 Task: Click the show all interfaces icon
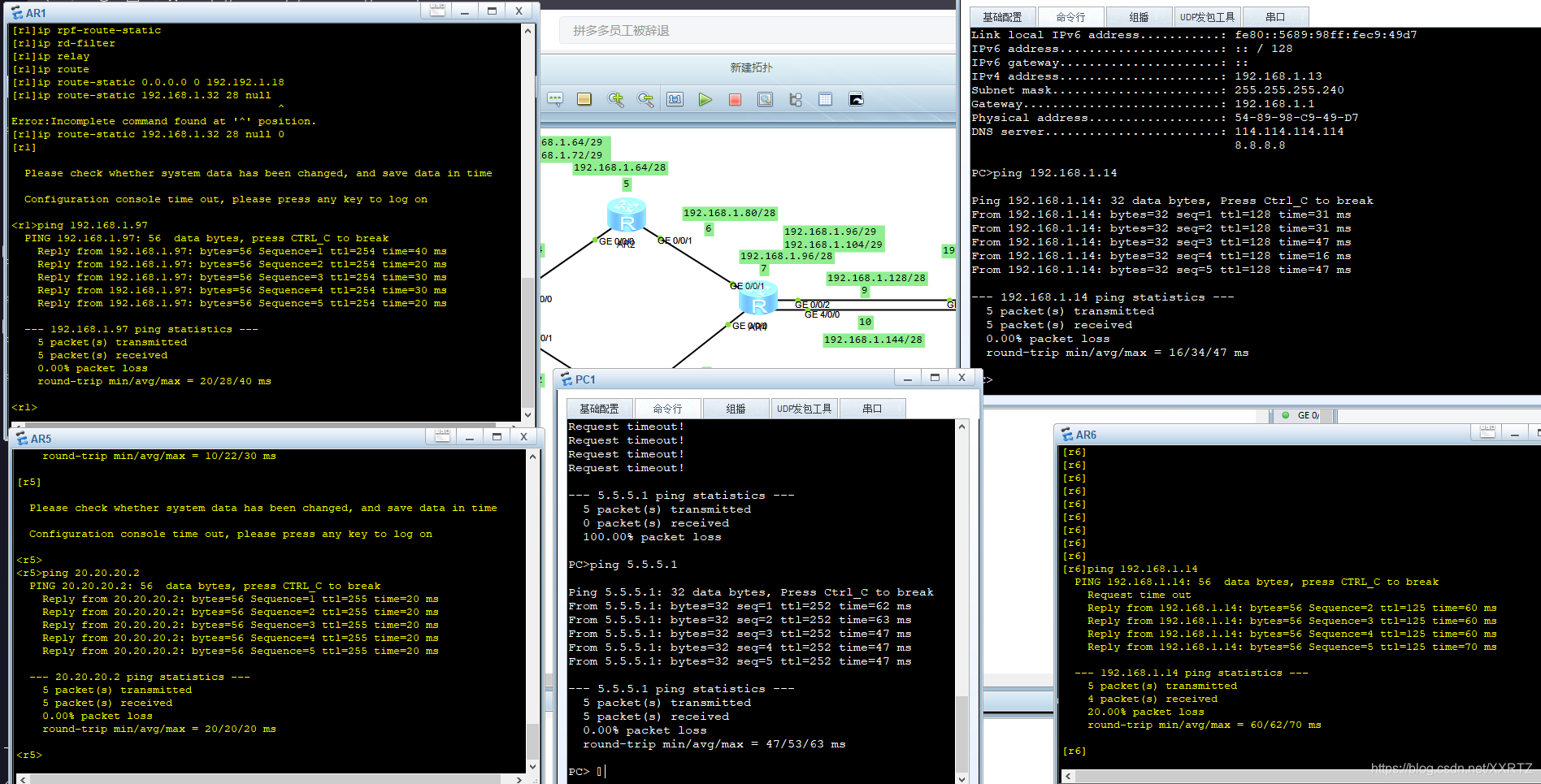click(x=795, y=99)
